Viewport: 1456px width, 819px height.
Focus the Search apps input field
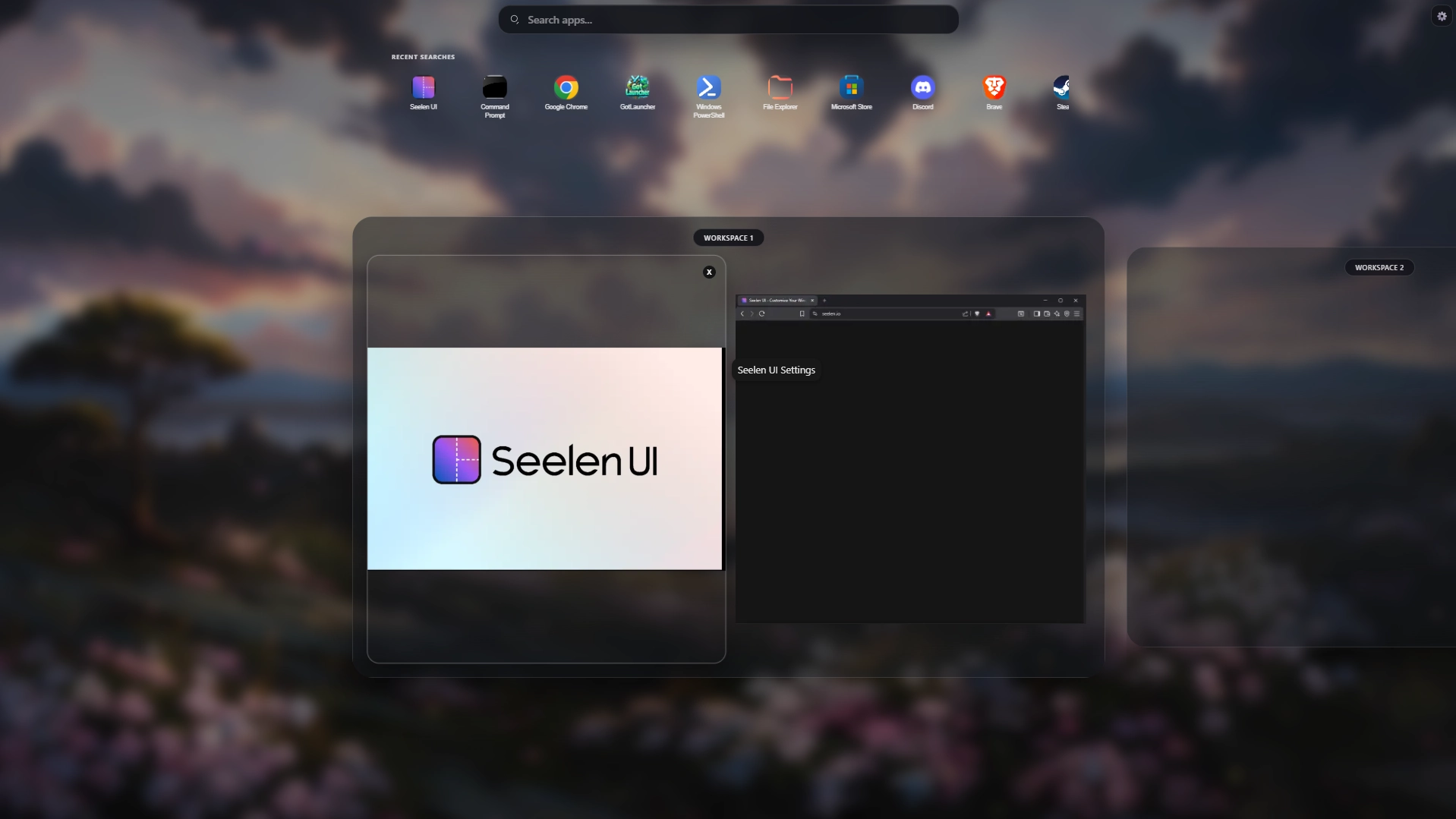point(728,20)
